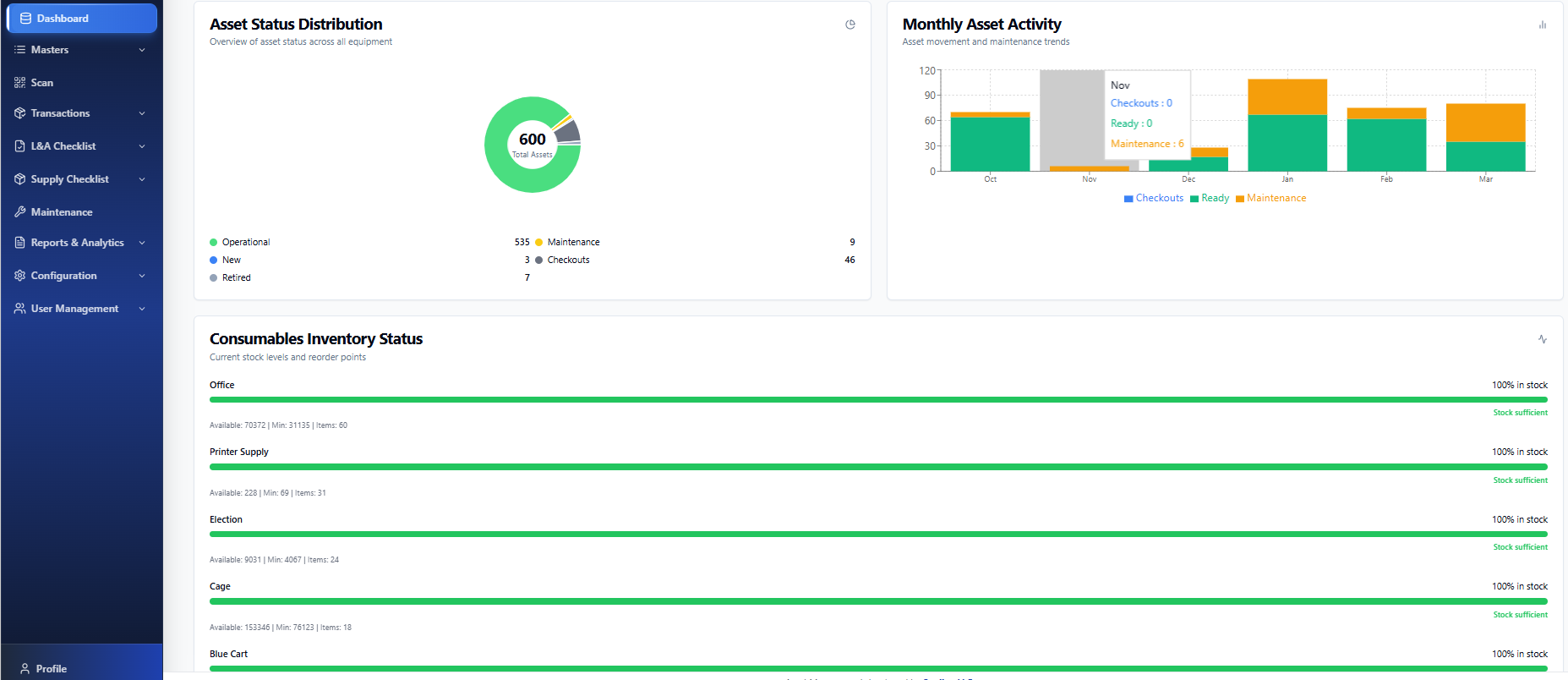Expand the Masters menu chevron
The height and width of the screenshot is (680, 1568).
click(x=142, y=50)
